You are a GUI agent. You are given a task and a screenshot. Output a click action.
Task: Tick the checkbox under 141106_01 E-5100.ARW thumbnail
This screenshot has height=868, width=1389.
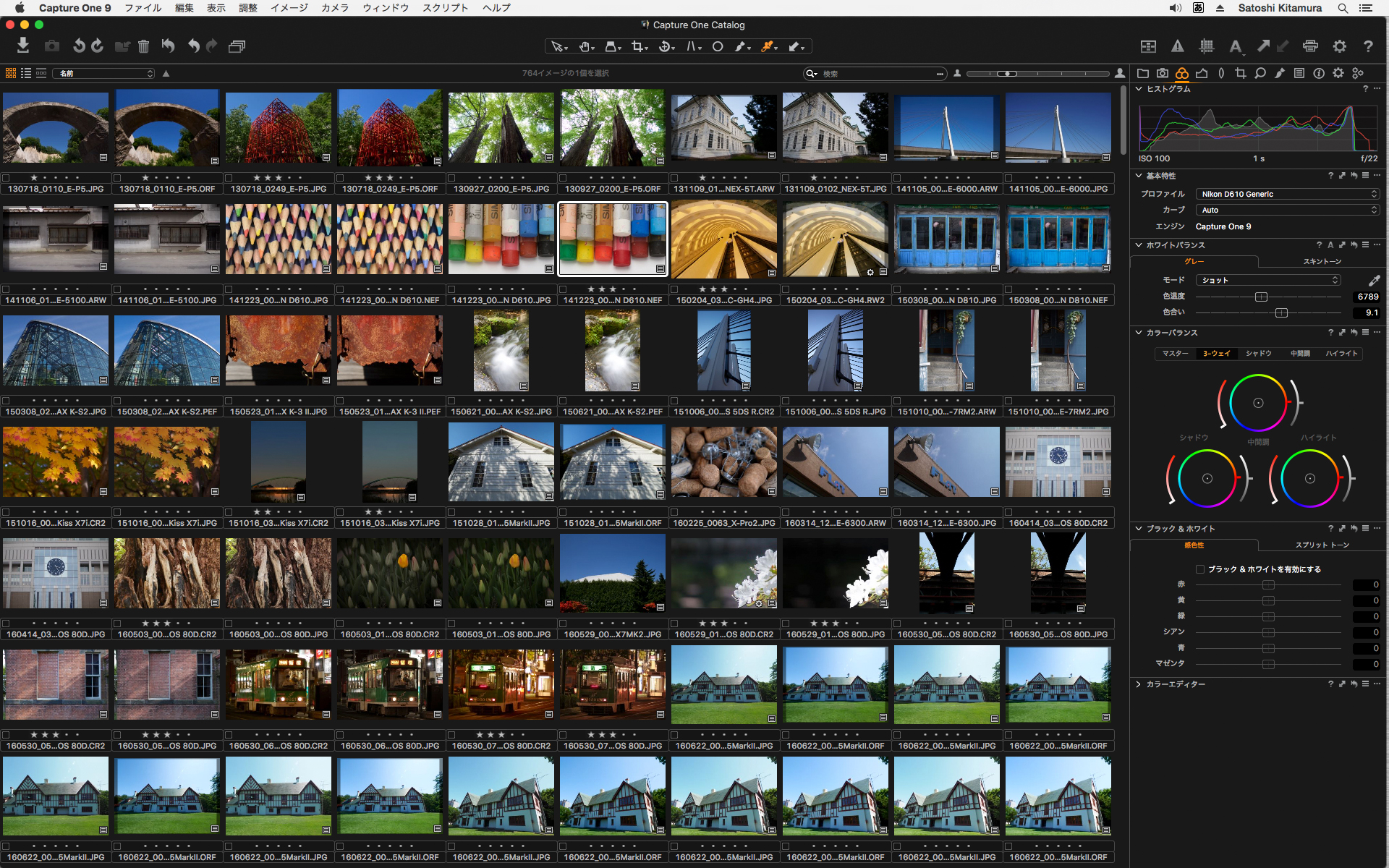[x=7, y=289]
